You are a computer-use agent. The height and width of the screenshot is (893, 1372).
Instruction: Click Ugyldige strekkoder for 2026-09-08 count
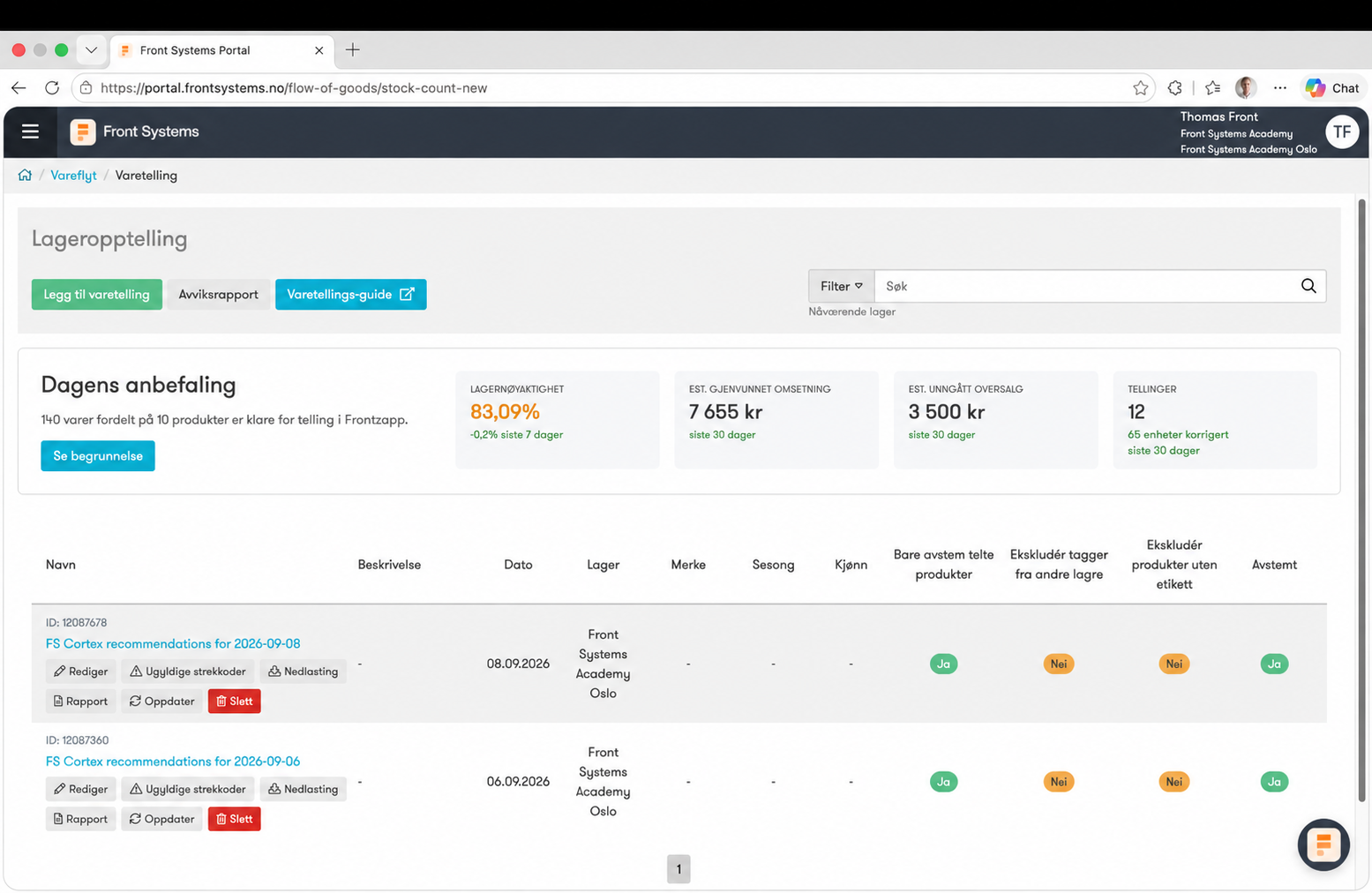188,672
